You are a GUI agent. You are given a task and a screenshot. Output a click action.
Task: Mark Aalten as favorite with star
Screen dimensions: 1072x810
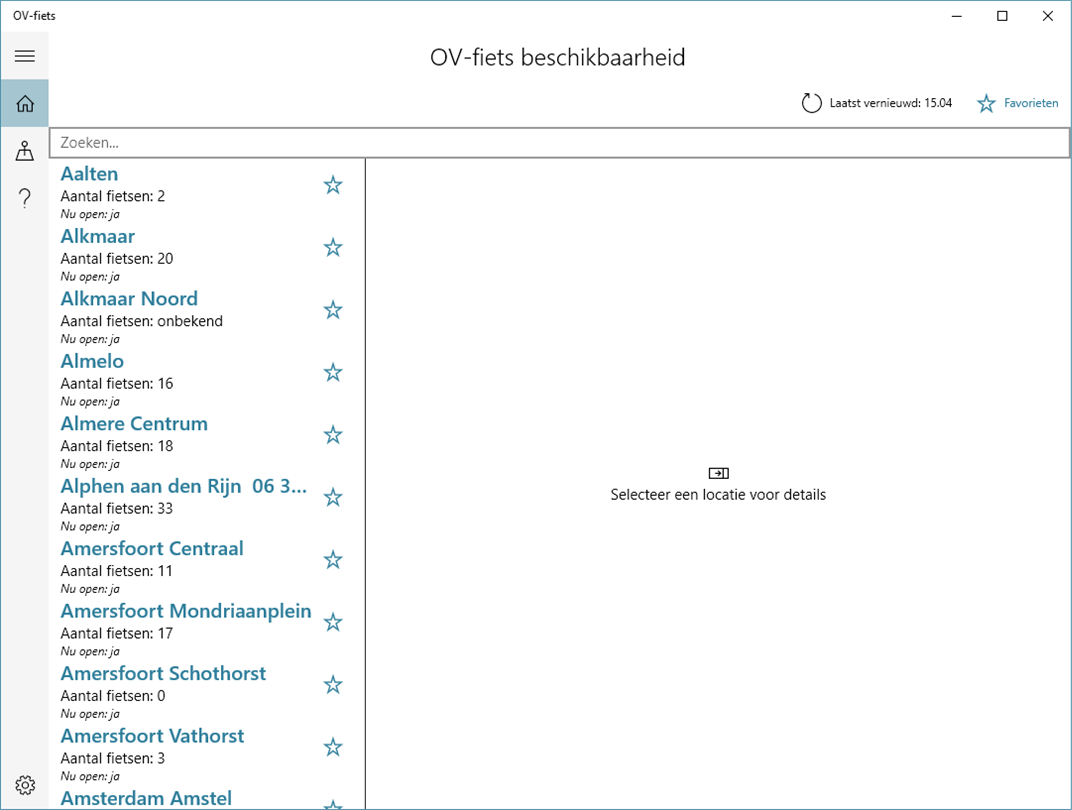(333, 185)
